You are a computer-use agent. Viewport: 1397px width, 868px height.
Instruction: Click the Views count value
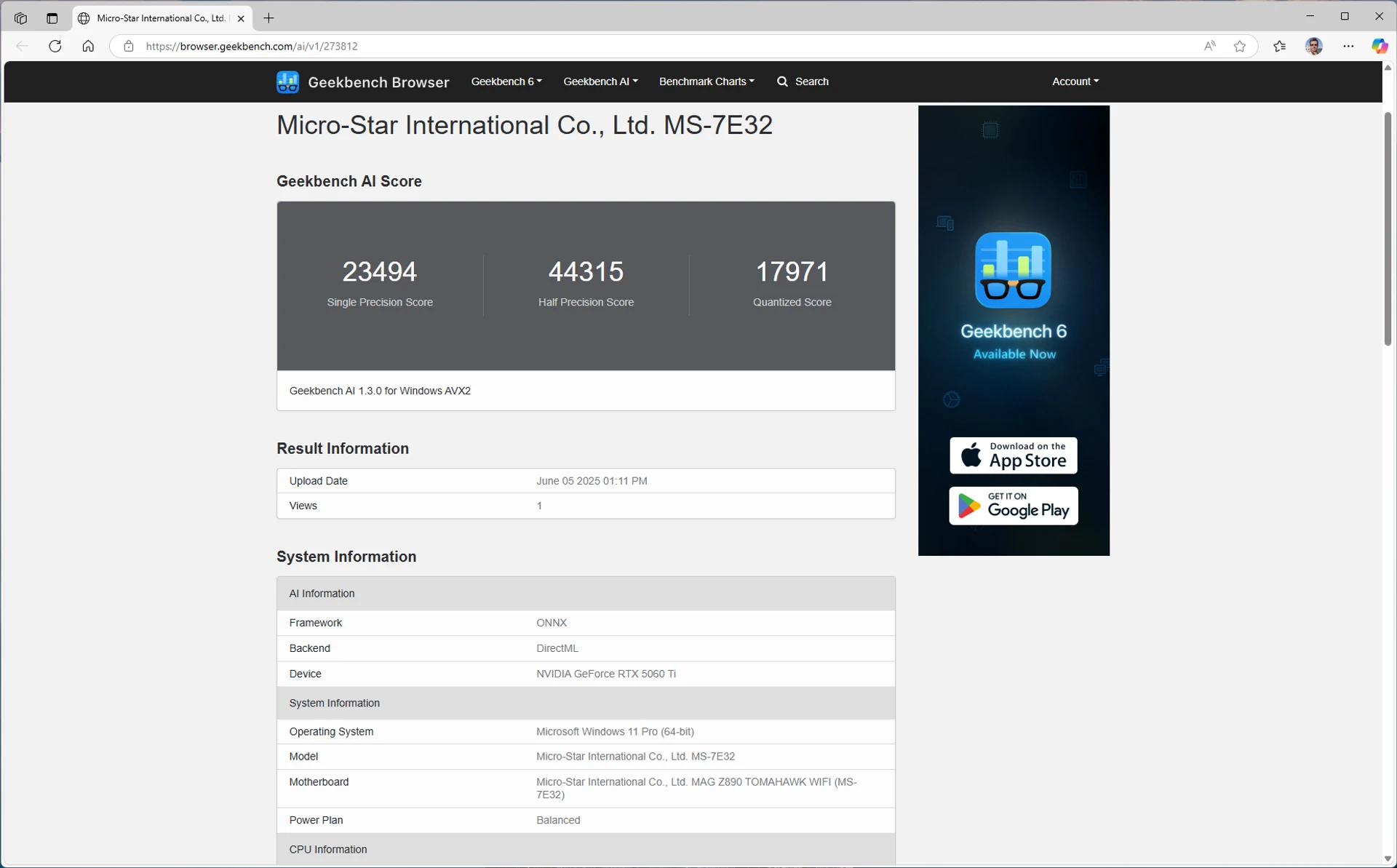pyautogui.click(x=539, y=506)
